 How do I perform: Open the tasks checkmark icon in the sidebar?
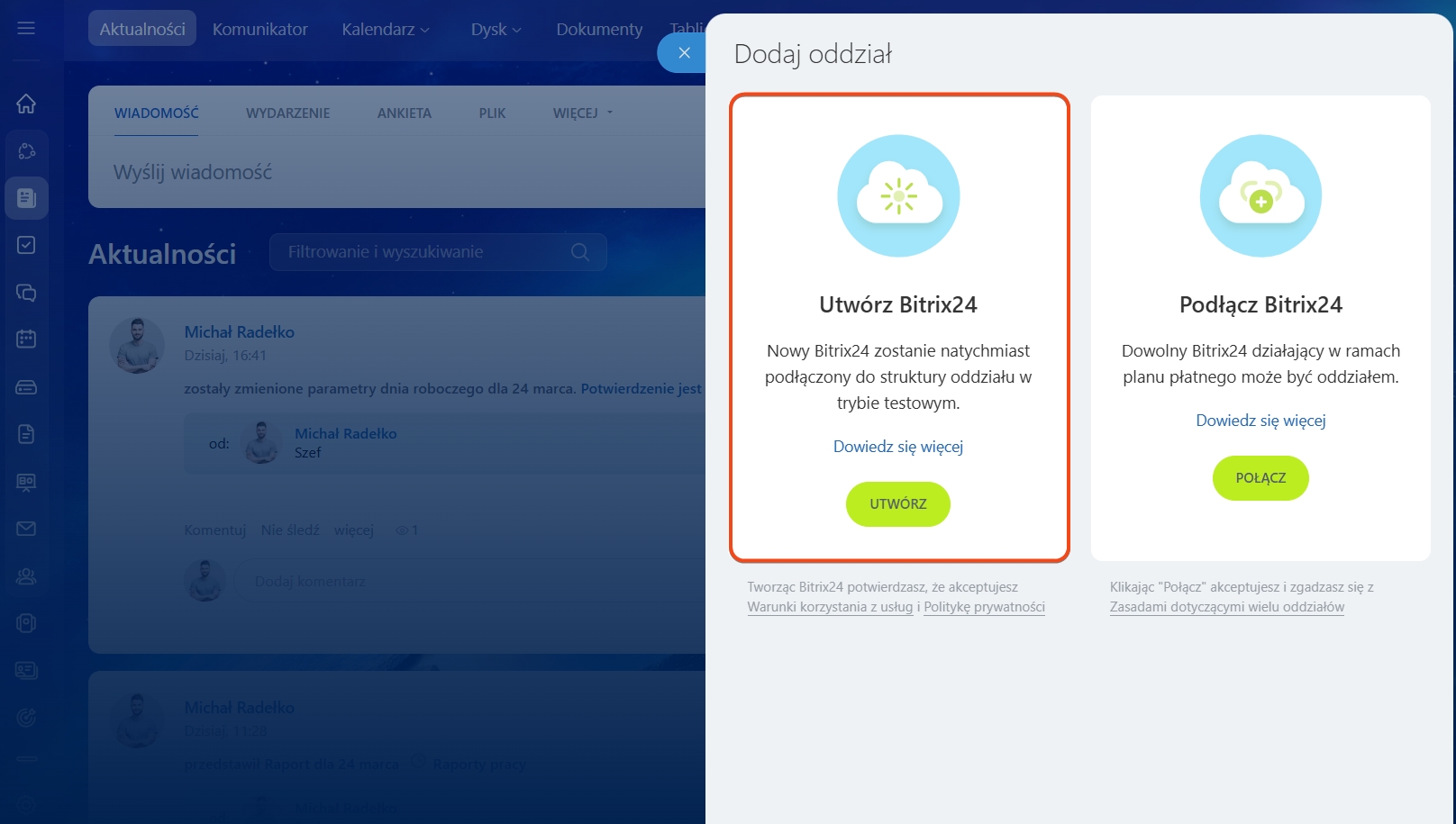26,245
